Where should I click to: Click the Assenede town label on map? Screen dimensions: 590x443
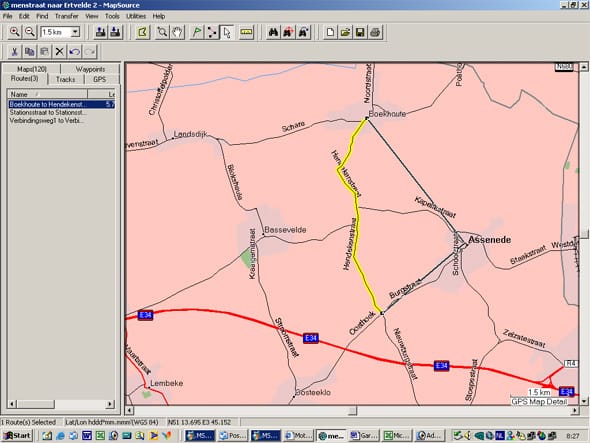pyautogui.click(x=489, y=240)
